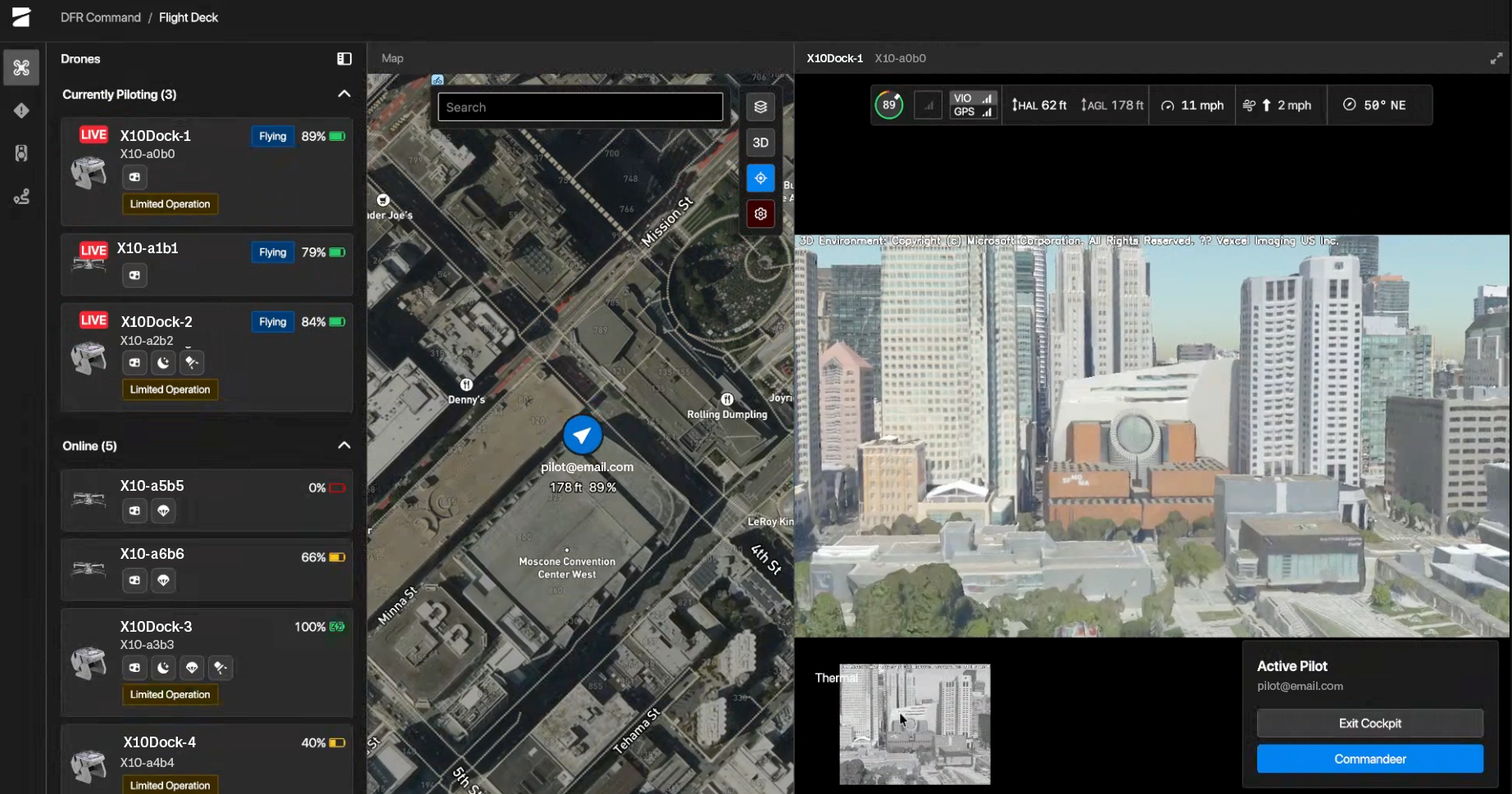Select the Flight Deck breadcrumb
This screenshot has width=1512, height=794.
pos(188,17)
